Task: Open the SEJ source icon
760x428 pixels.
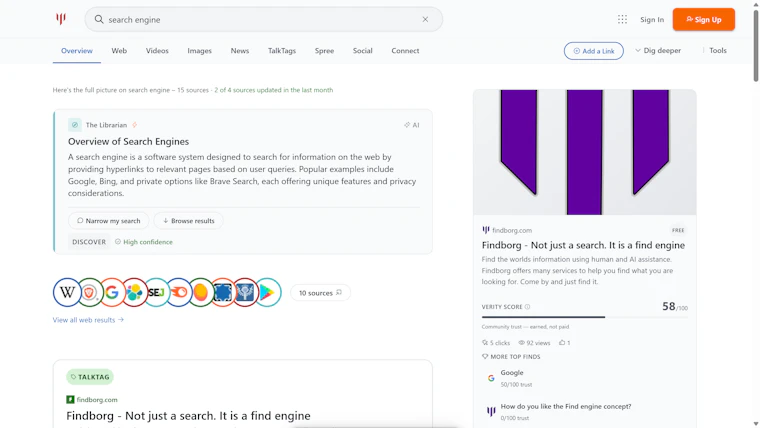Action: click(x=157, y=292)
